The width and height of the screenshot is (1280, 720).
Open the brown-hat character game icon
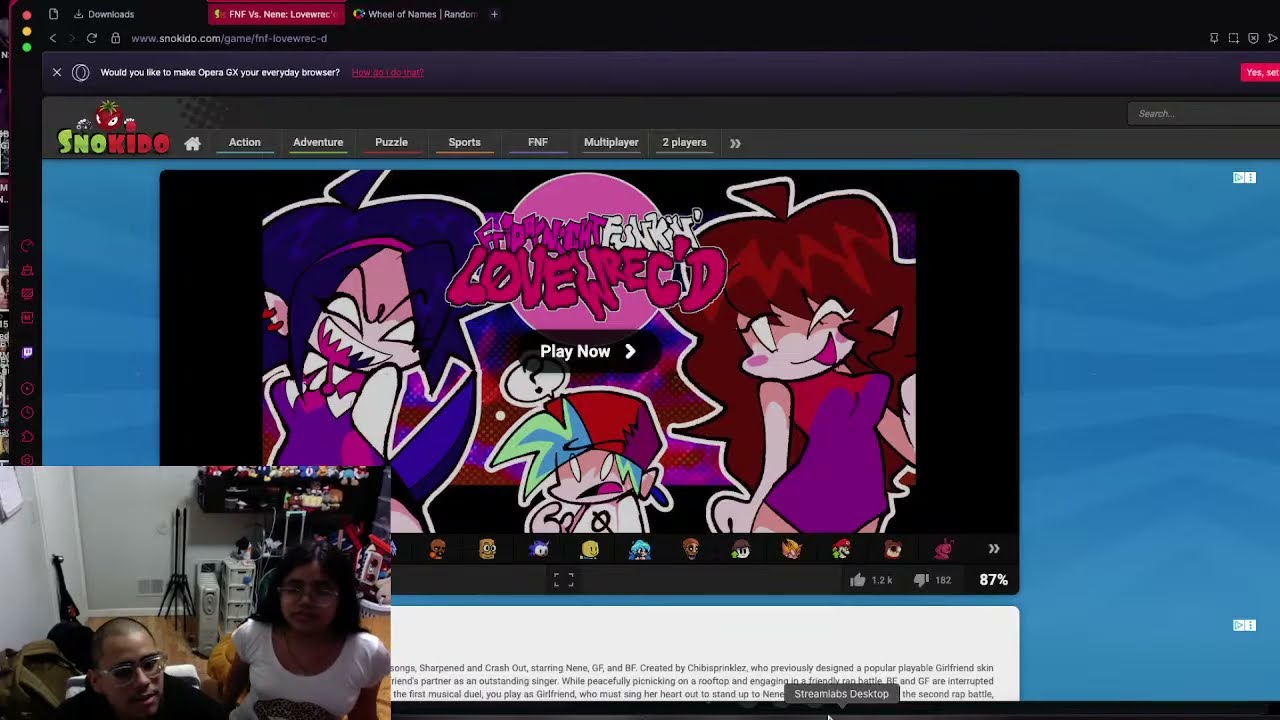[740, 549]
